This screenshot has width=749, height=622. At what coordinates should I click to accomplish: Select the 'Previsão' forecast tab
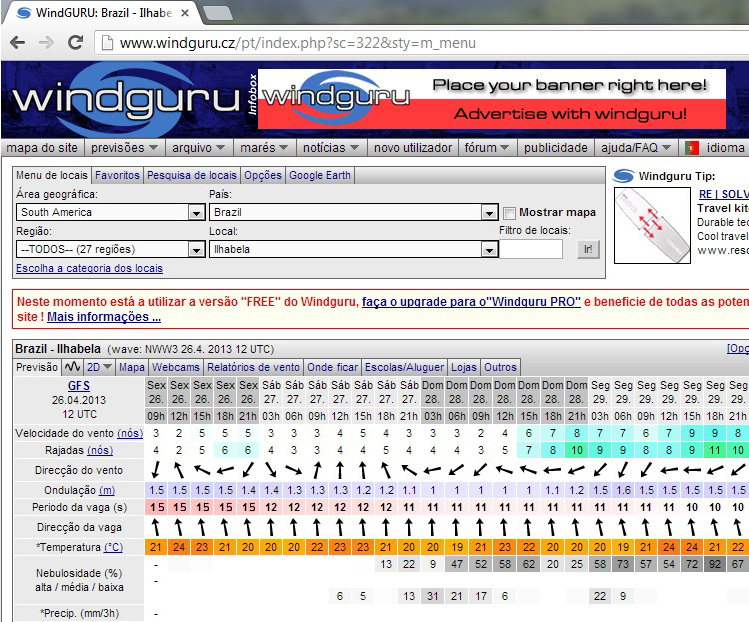pyautogui.click(x=37, y=367)
